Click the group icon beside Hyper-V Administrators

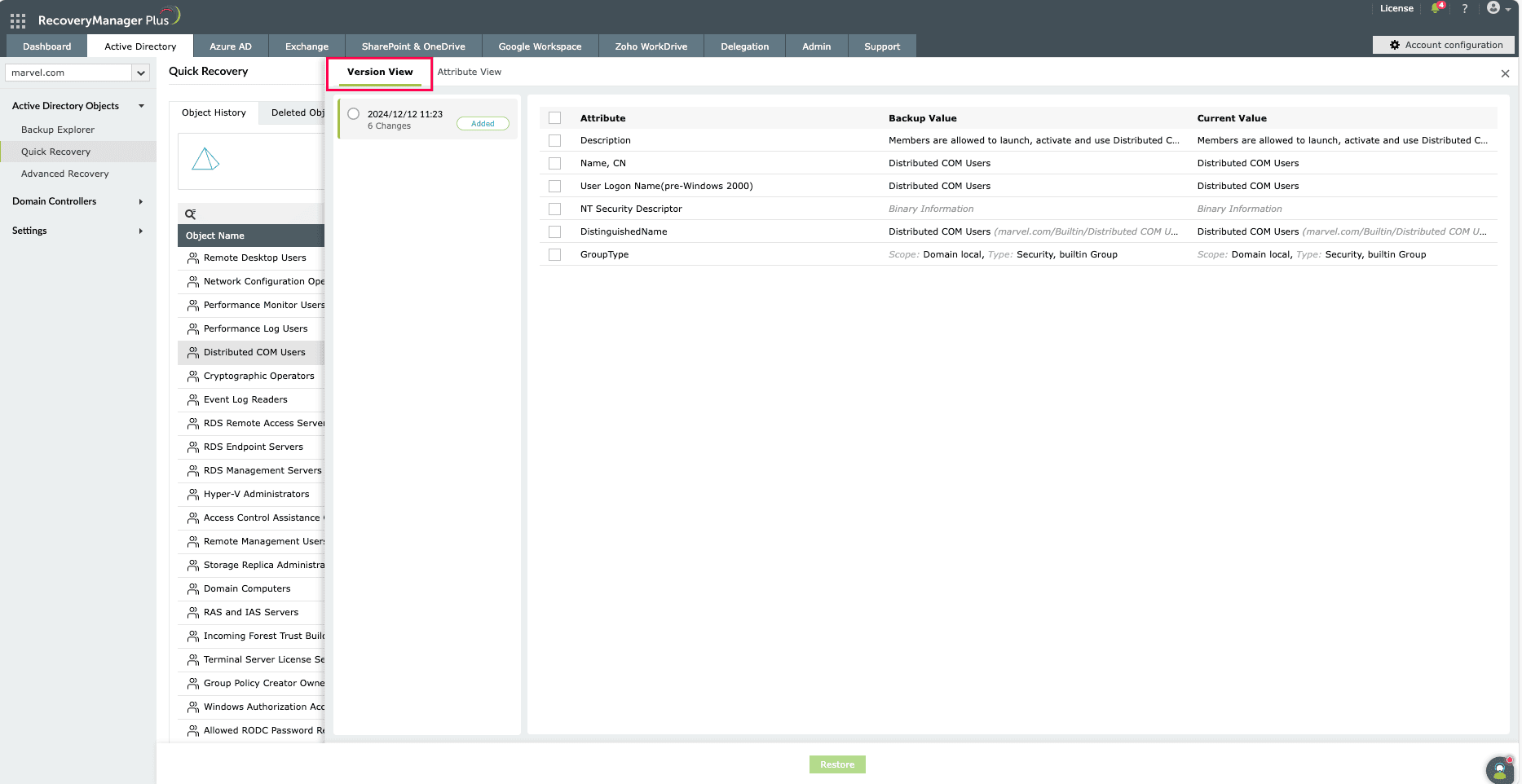click(x=193, y=495)
